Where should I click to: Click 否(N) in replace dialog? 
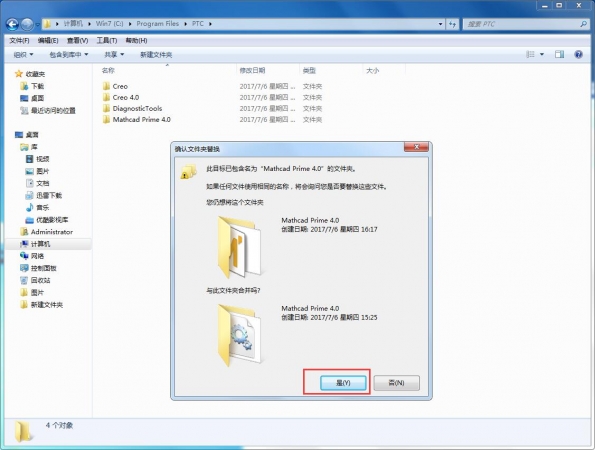(x=397, y=383)
